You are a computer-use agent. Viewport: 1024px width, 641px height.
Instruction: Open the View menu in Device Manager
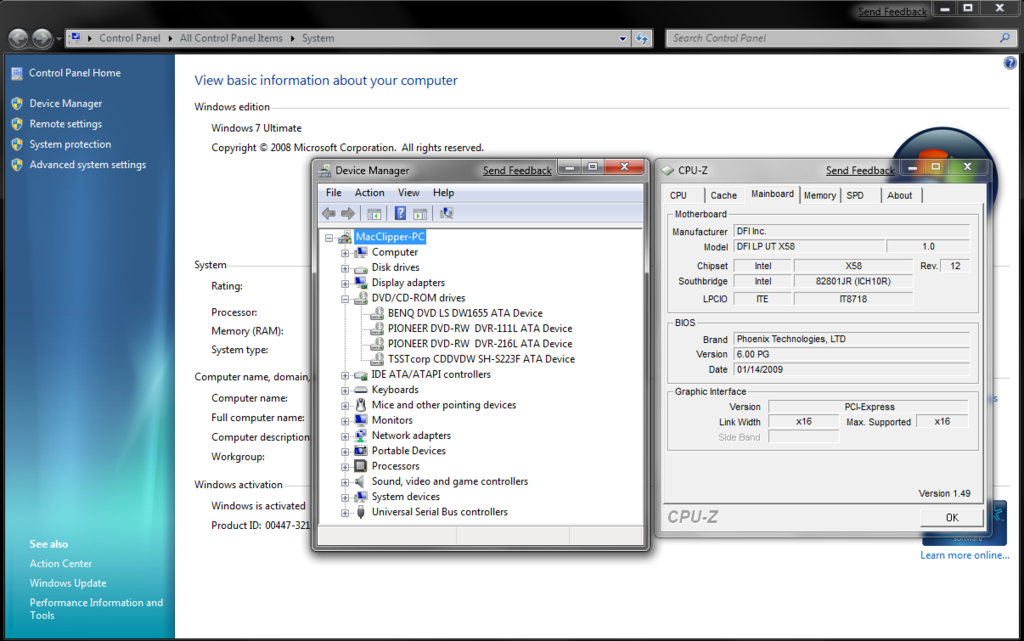coord(409,193)
